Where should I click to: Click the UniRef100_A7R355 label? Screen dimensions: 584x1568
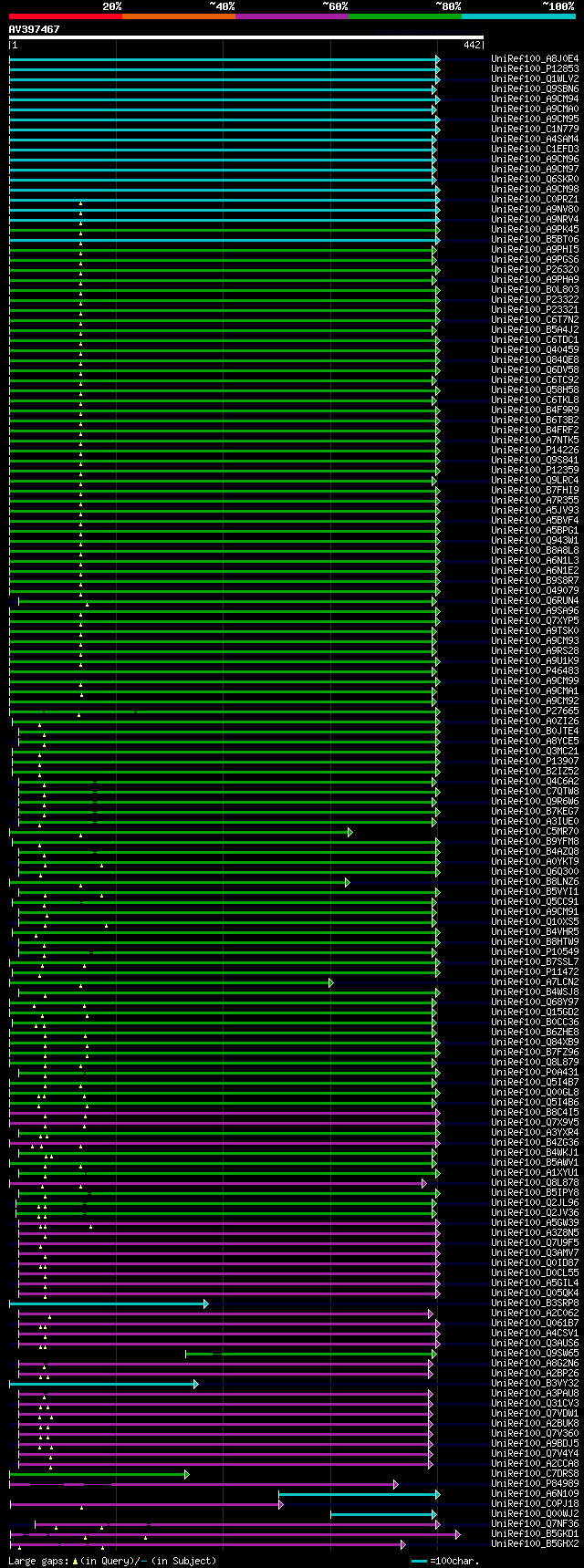coord(535,501)
